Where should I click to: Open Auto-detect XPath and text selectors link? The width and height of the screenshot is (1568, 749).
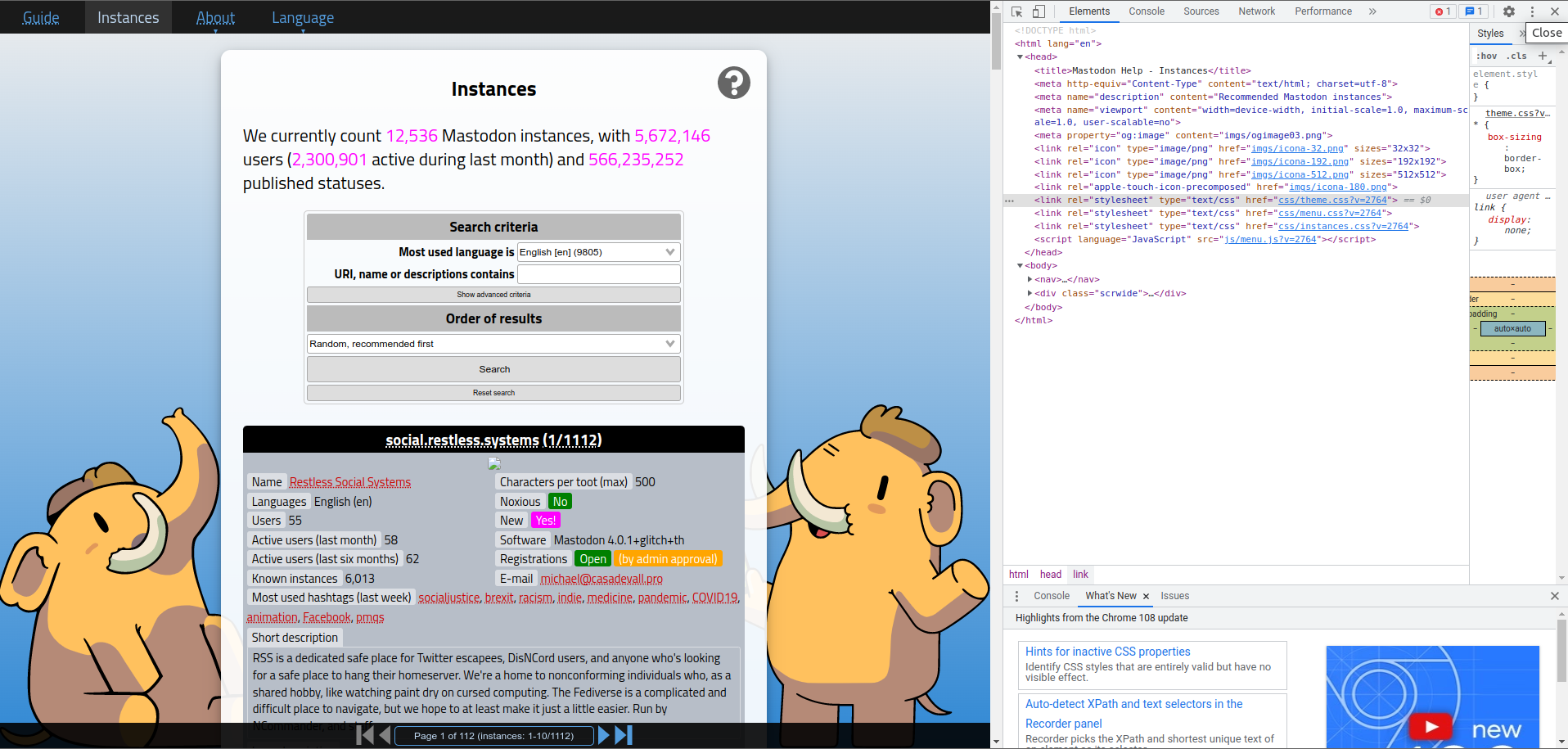(x=1133, y=713)
